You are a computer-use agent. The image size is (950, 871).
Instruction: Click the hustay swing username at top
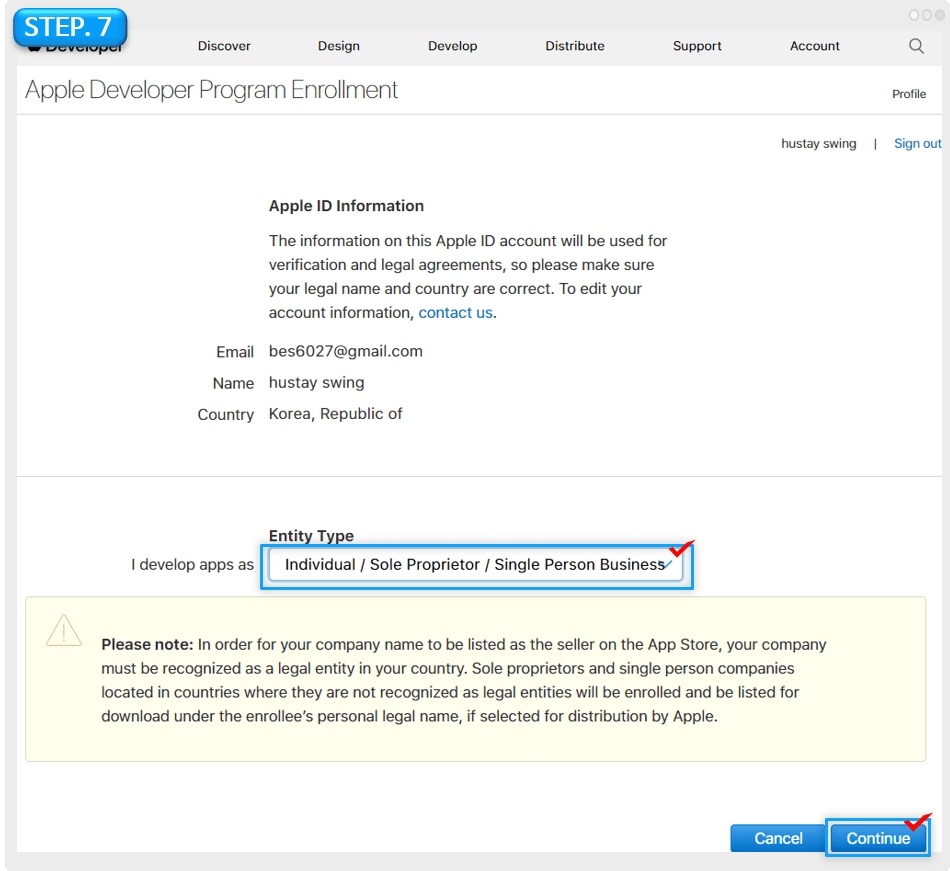click(818, 144)
